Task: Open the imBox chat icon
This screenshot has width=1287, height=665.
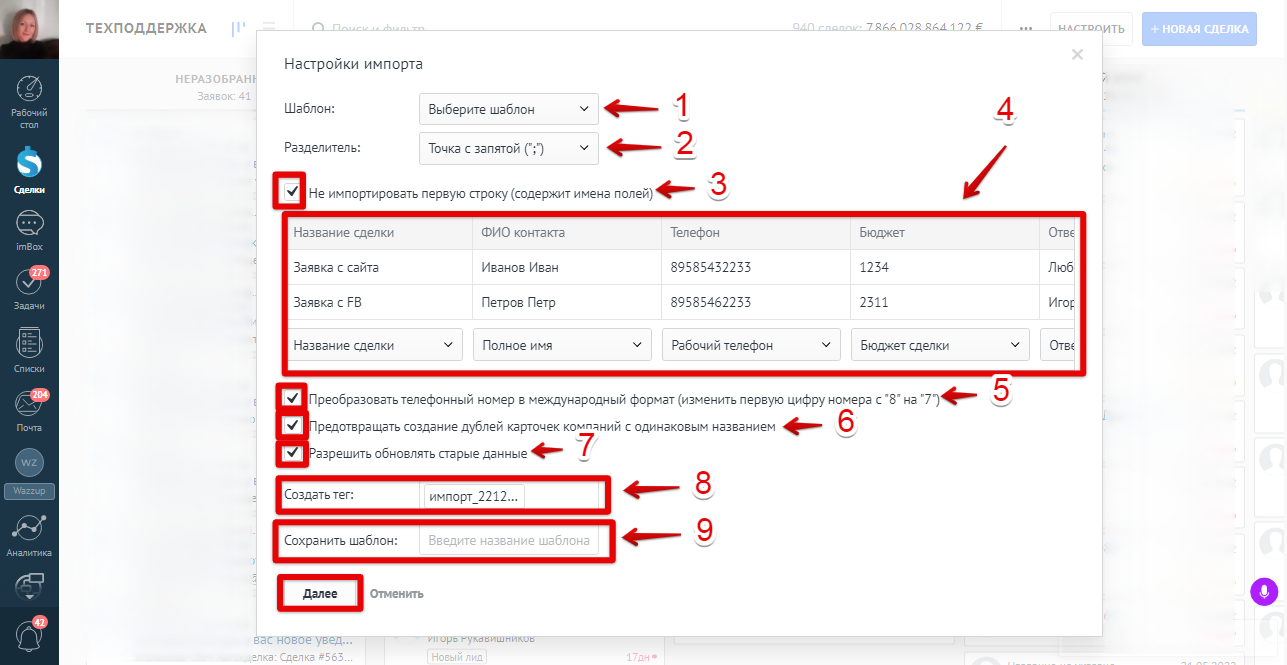Action: (x=29, y=231)
